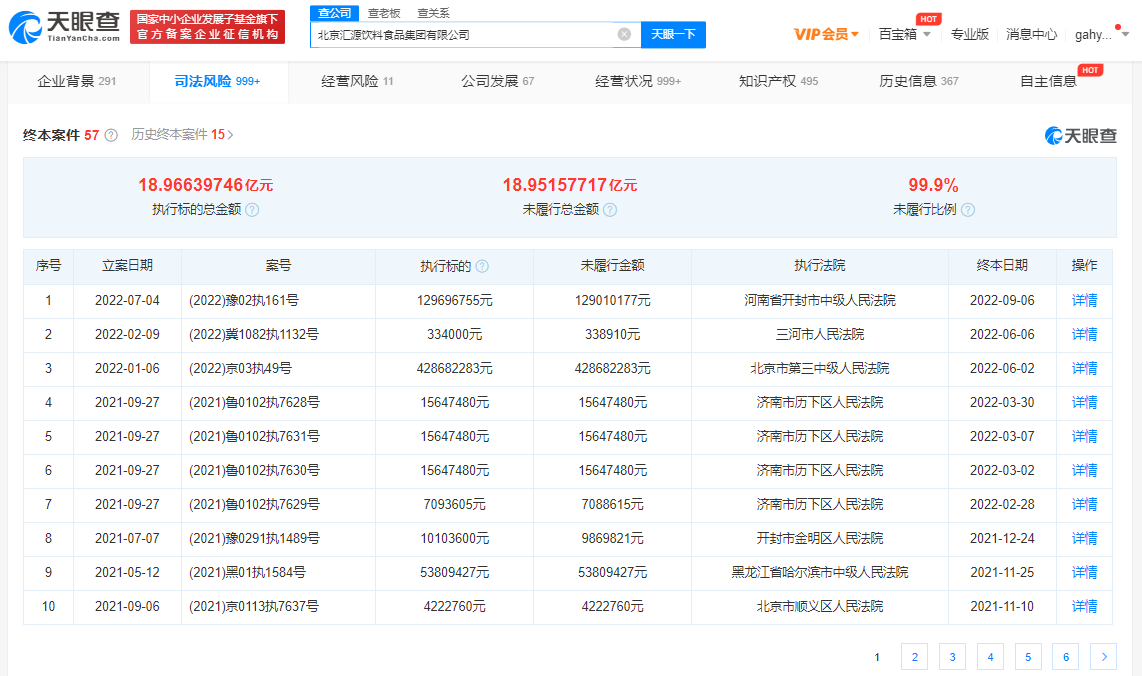Show help for 执行标的总金额
The width and height of the screenshot is (1142, 676).
tap(252, 210)
